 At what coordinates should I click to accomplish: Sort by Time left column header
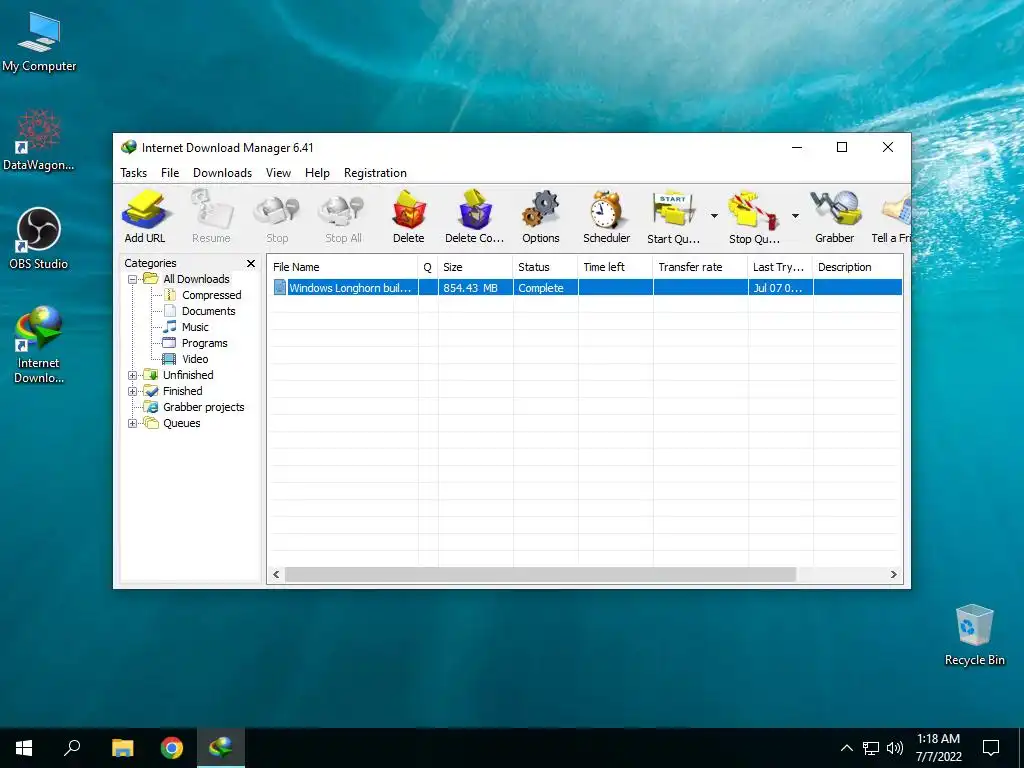coord(615,267)
